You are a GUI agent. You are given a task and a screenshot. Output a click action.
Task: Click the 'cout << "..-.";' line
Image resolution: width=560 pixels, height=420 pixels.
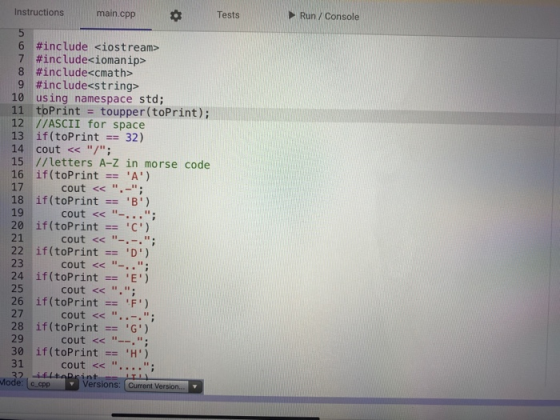[x=108, y=315]
